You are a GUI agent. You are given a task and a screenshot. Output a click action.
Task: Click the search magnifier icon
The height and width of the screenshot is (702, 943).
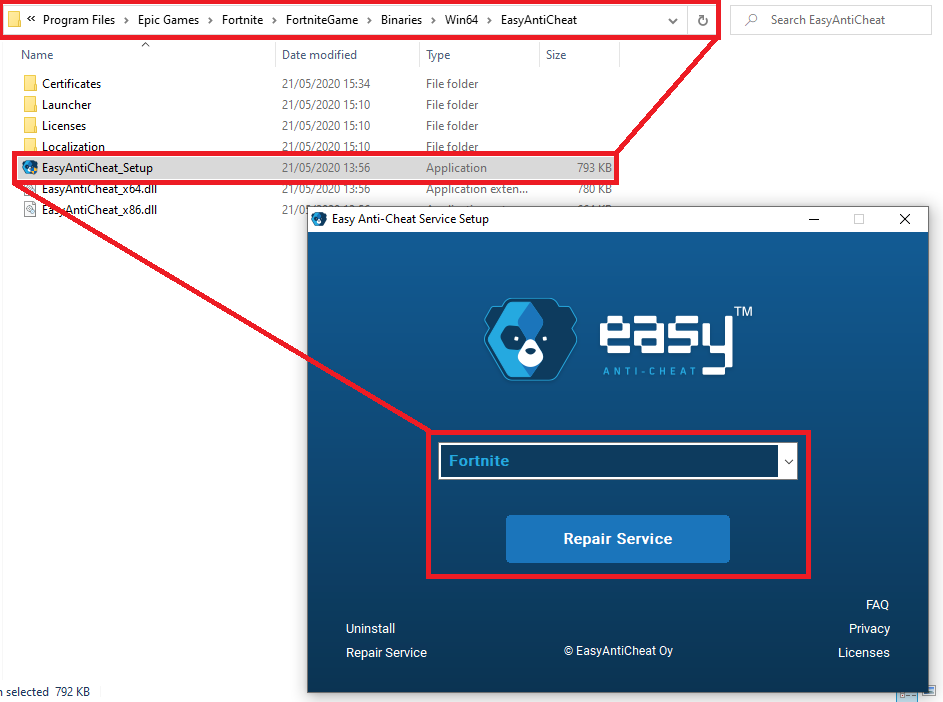click(x=751, y=20)
